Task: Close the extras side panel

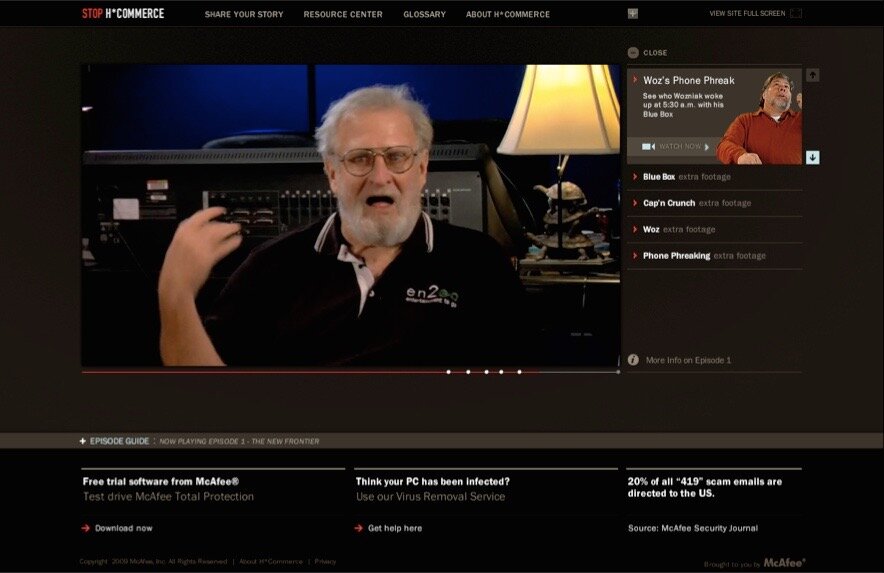Action: click(x=647, y=52)
